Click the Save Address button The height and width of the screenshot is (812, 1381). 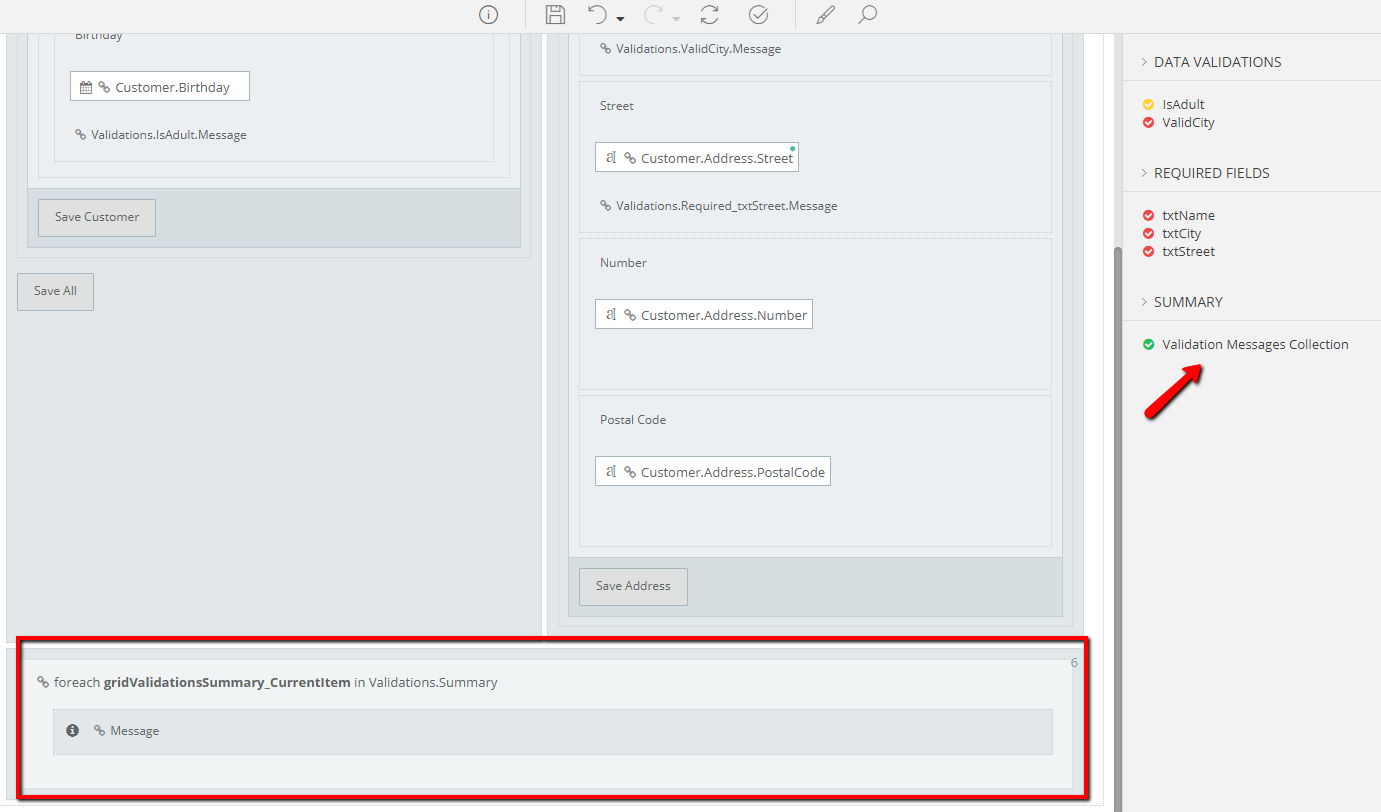pos(633,586)
